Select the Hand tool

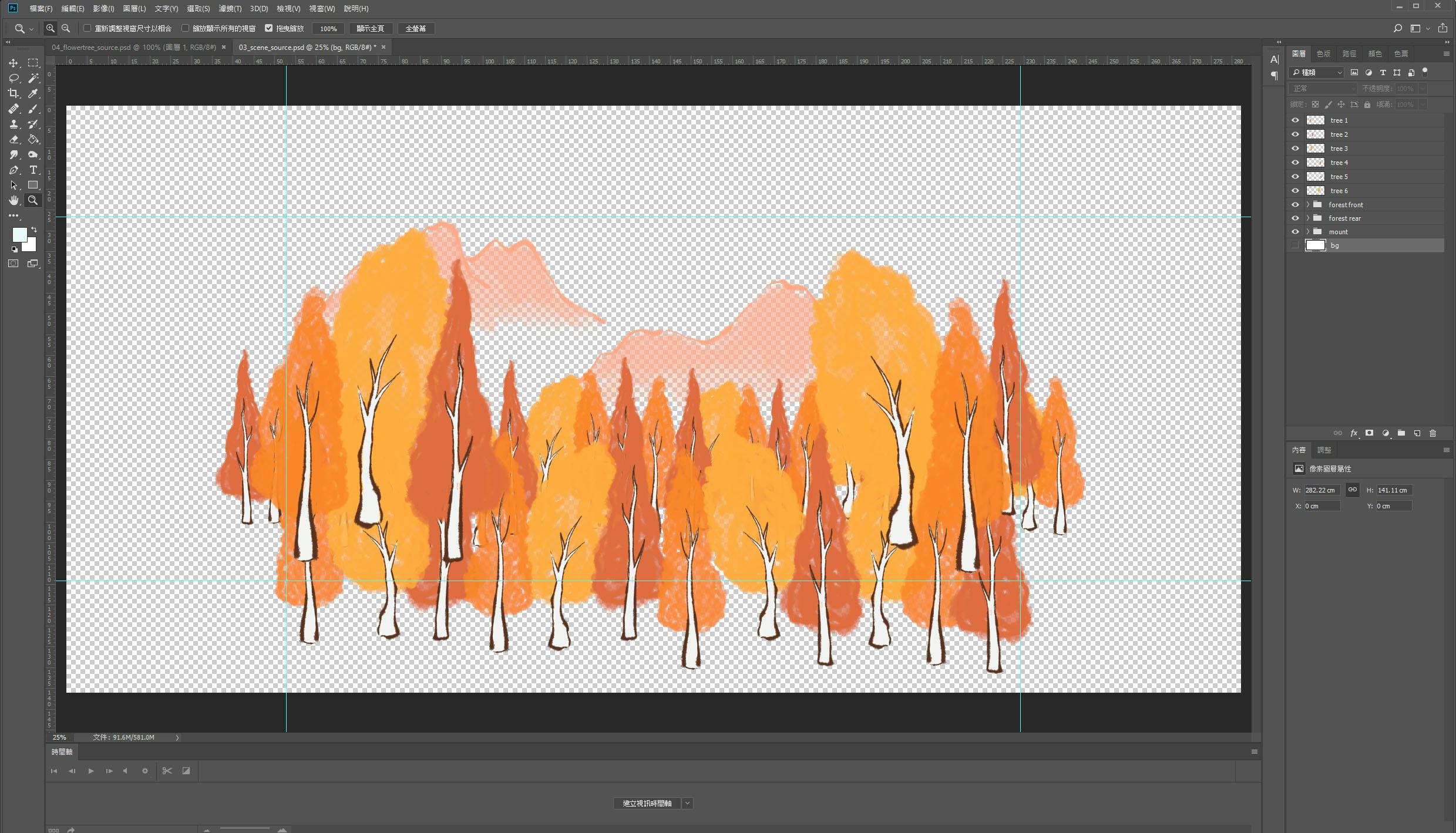click(13, 201)
